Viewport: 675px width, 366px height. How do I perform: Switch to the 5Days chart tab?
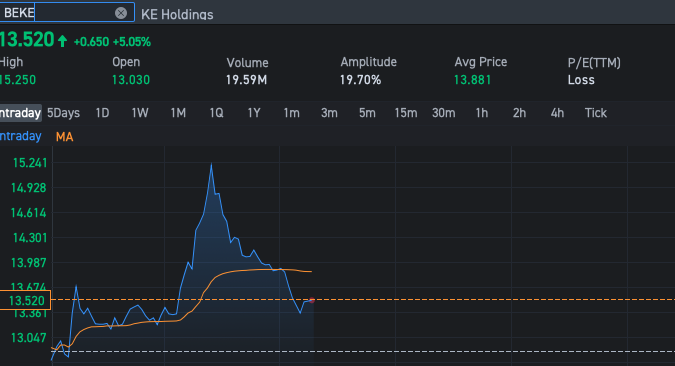[x=63, y=113]
